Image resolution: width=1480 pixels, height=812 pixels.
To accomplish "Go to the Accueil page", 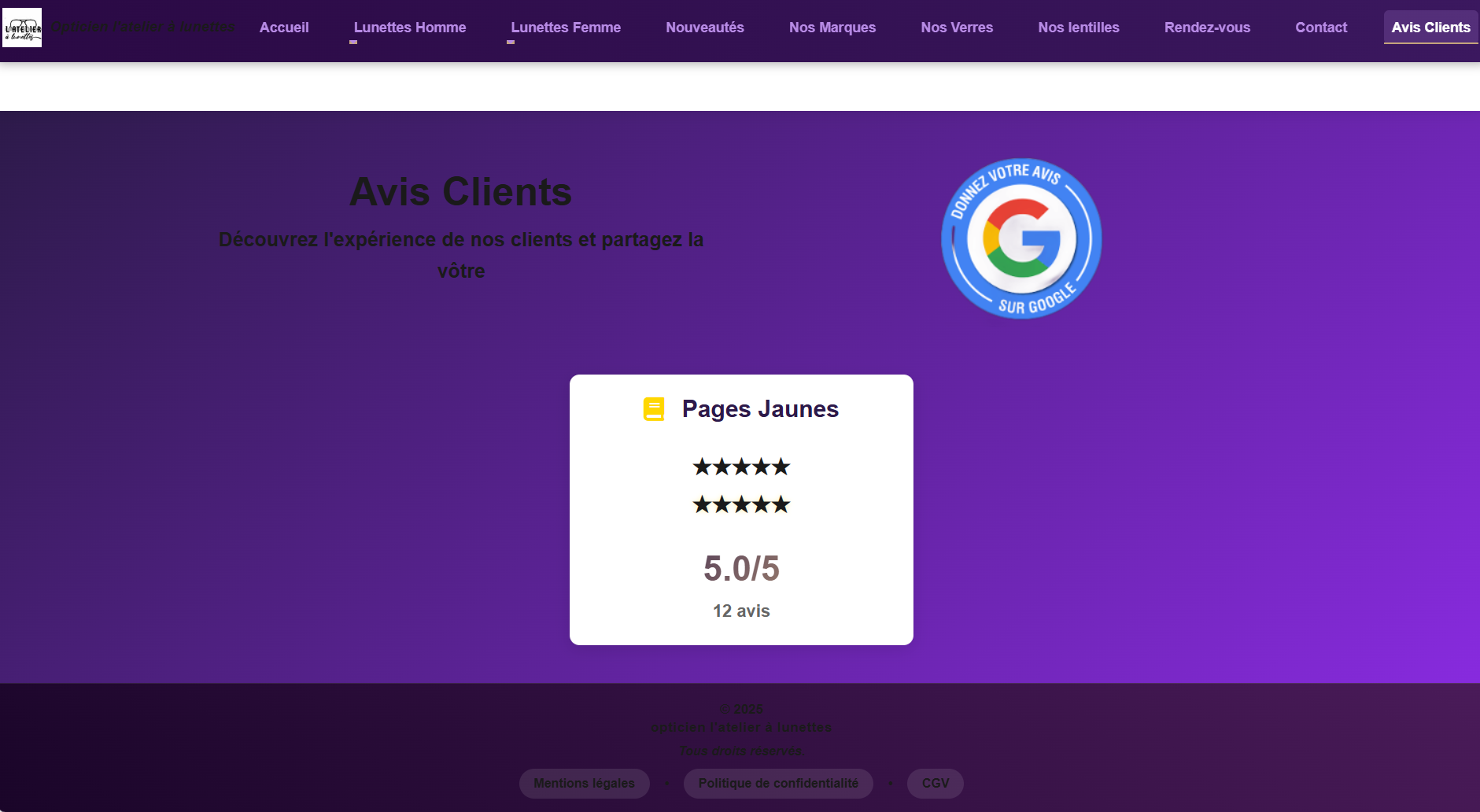I will [284, 28].
